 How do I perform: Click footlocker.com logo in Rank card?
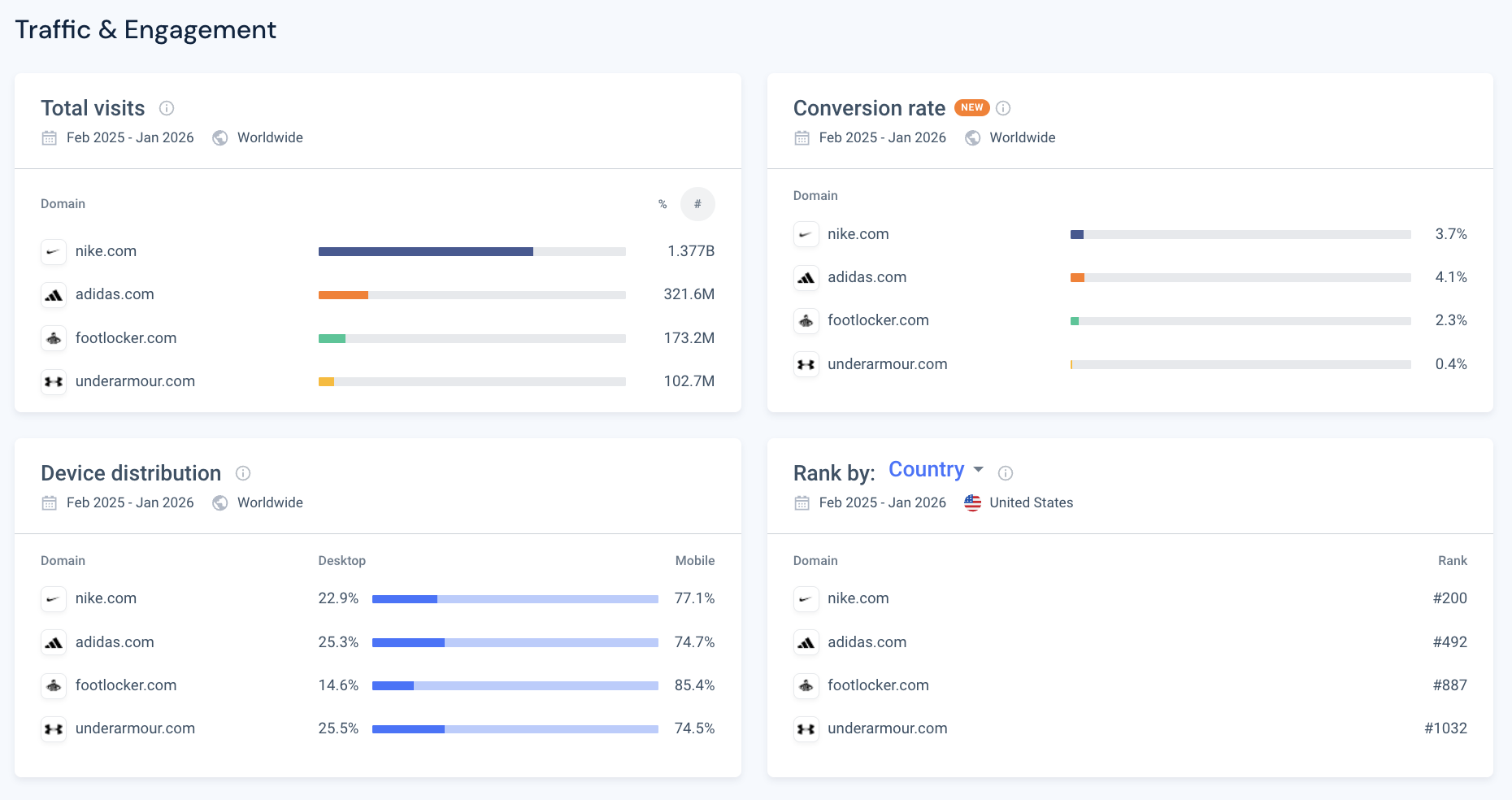(x=806, y=685)
